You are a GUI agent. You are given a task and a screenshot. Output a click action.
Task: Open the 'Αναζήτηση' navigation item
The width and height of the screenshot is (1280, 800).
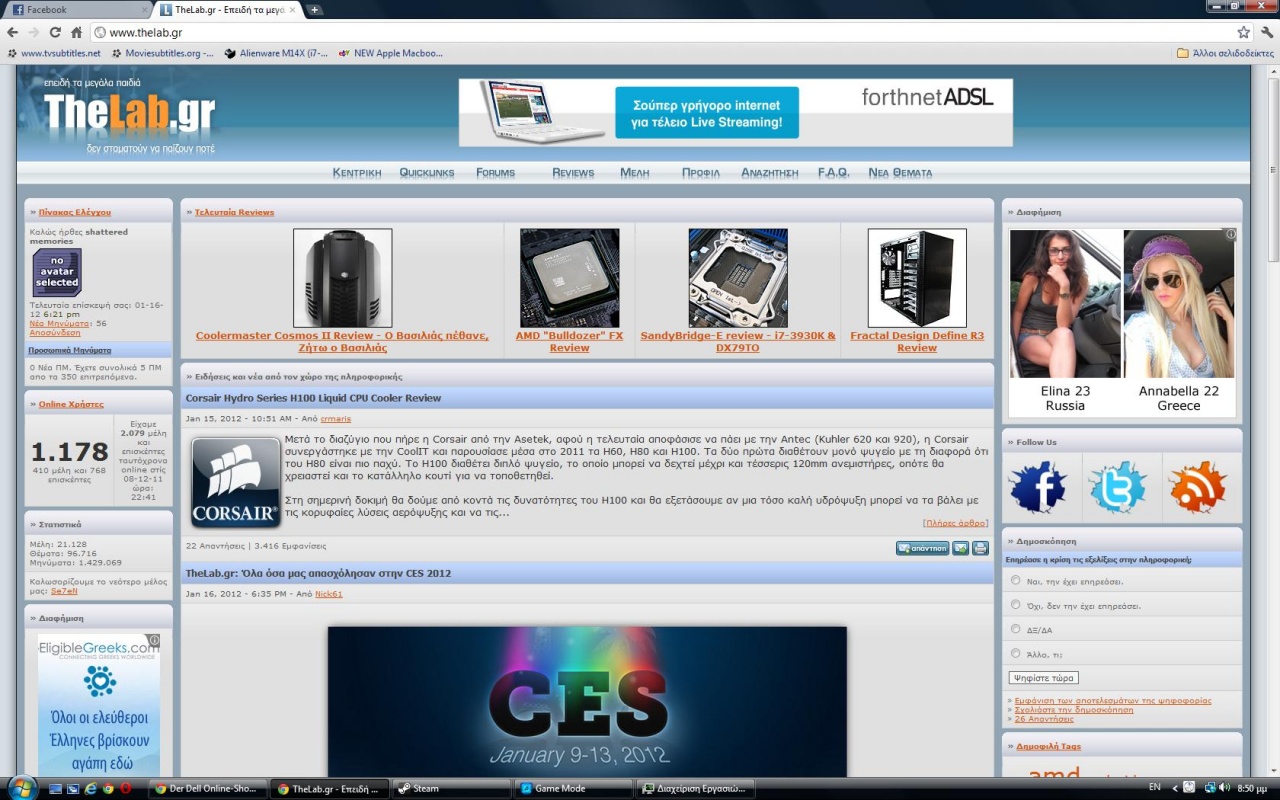(770, 173)
